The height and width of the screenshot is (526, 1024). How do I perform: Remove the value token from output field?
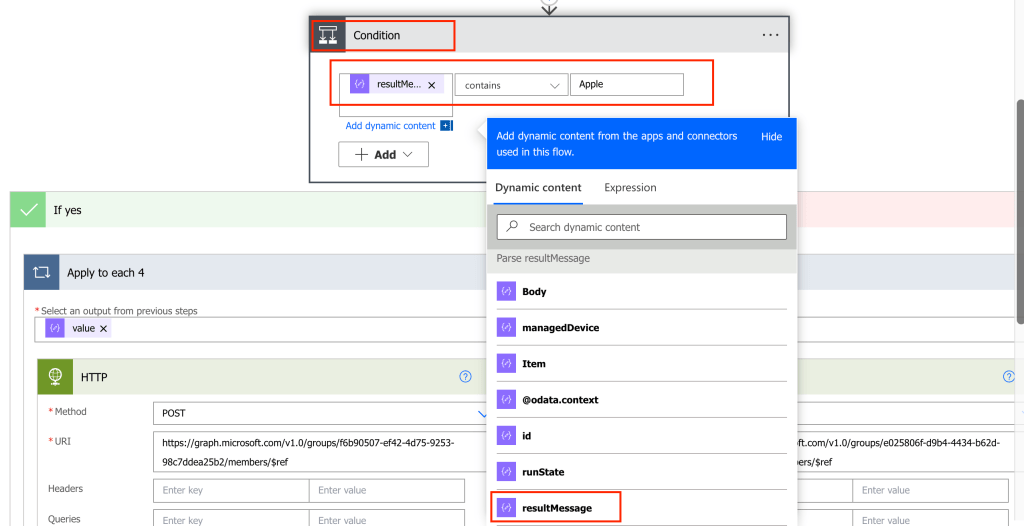(x=103, y=329)
